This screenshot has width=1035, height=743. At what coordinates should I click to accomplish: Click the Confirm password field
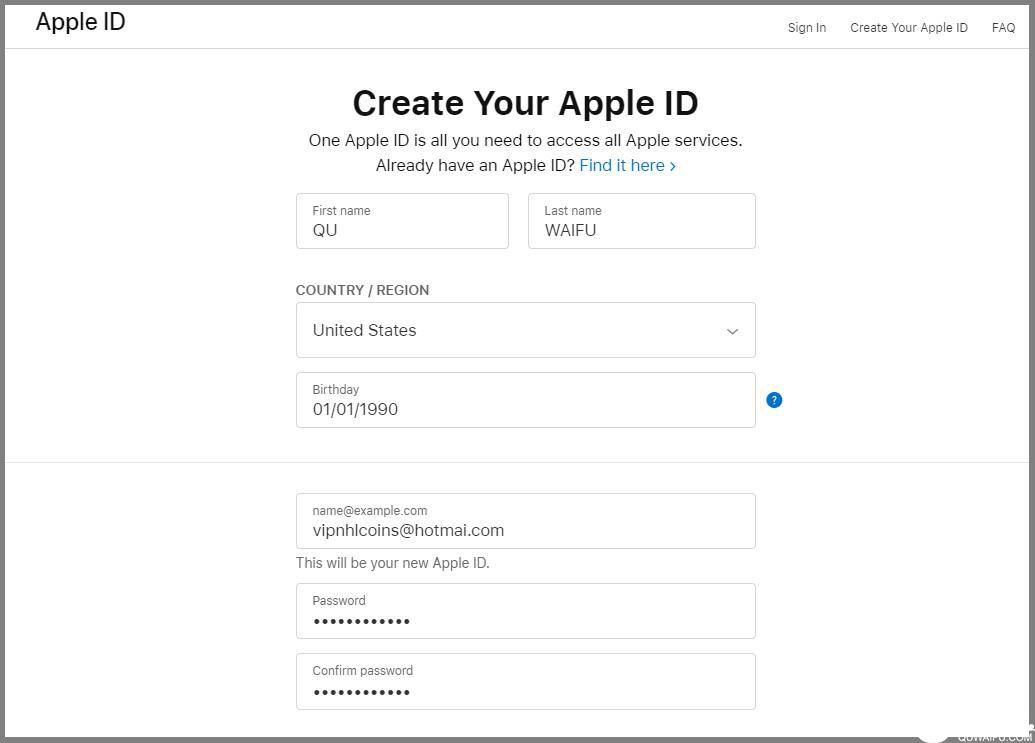click(x=525, y=681)
